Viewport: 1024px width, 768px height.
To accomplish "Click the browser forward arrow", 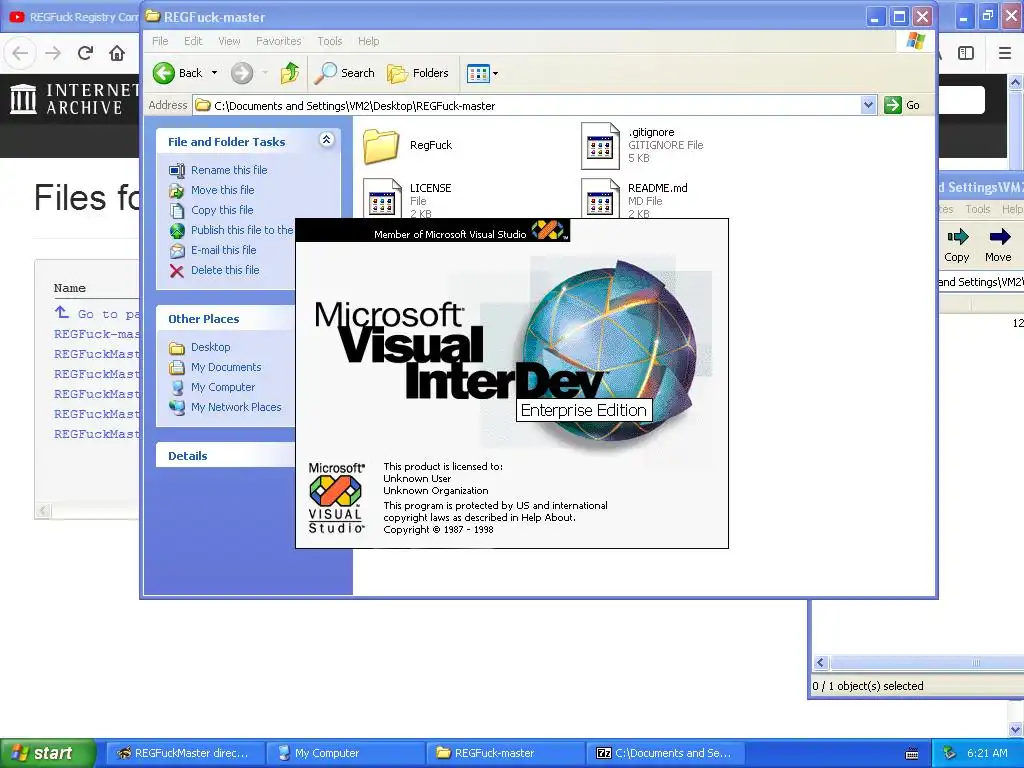I will click(x=53, y=53).
